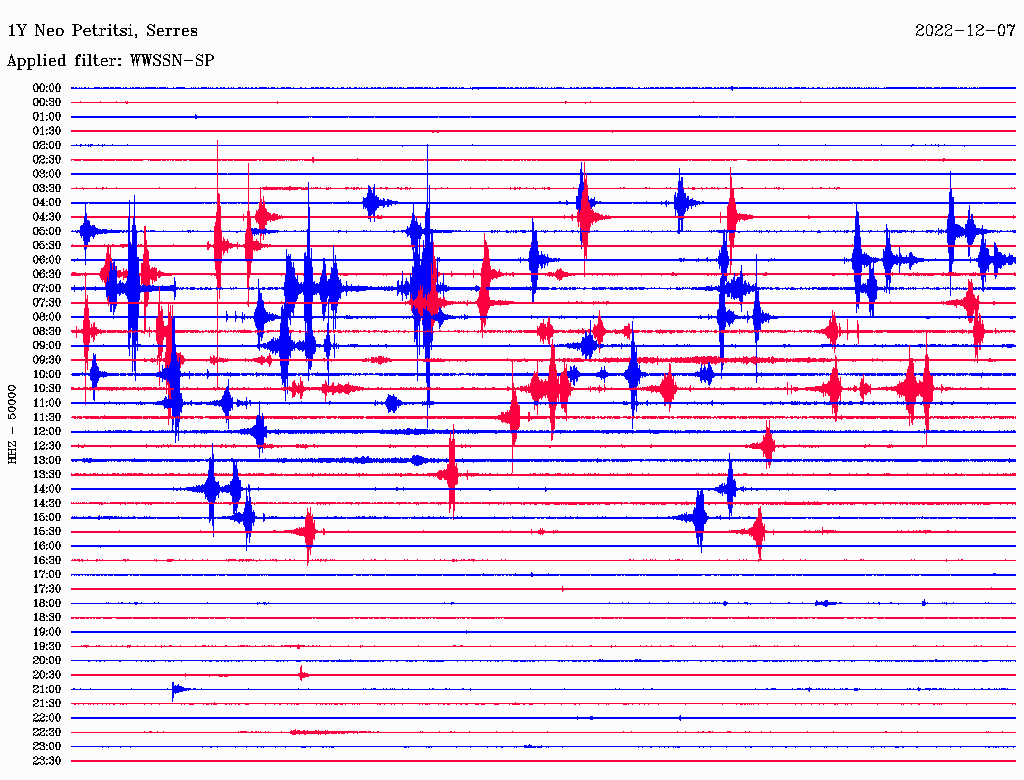Screen dimensions: 1024x780
Task: Click the 'Applied filter: WWSSN-SP' text
Action: pos(110,61)
